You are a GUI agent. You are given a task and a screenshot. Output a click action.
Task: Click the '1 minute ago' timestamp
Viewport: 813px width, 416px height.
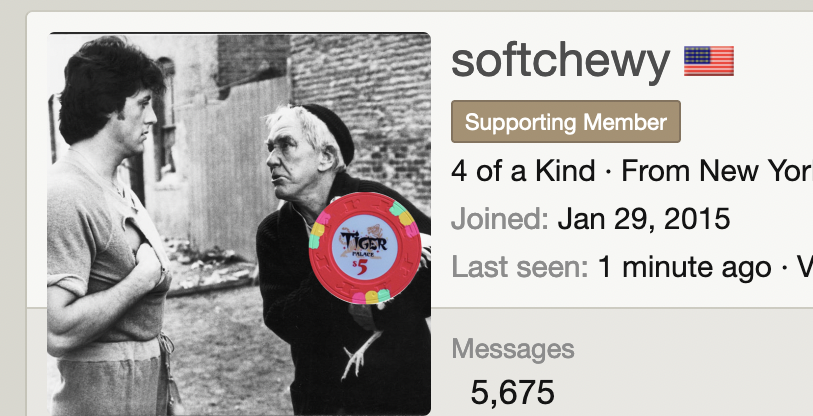[684, 267]
